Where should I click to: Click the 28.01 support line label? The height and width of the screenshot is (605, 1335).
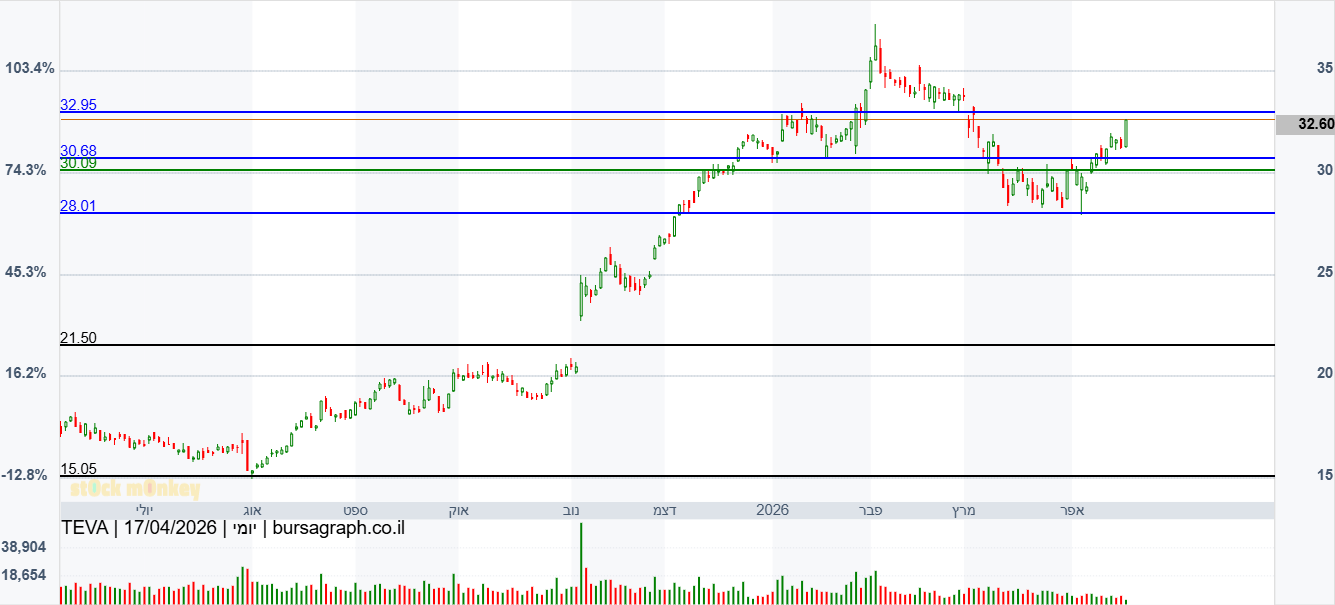coord(78,205)
